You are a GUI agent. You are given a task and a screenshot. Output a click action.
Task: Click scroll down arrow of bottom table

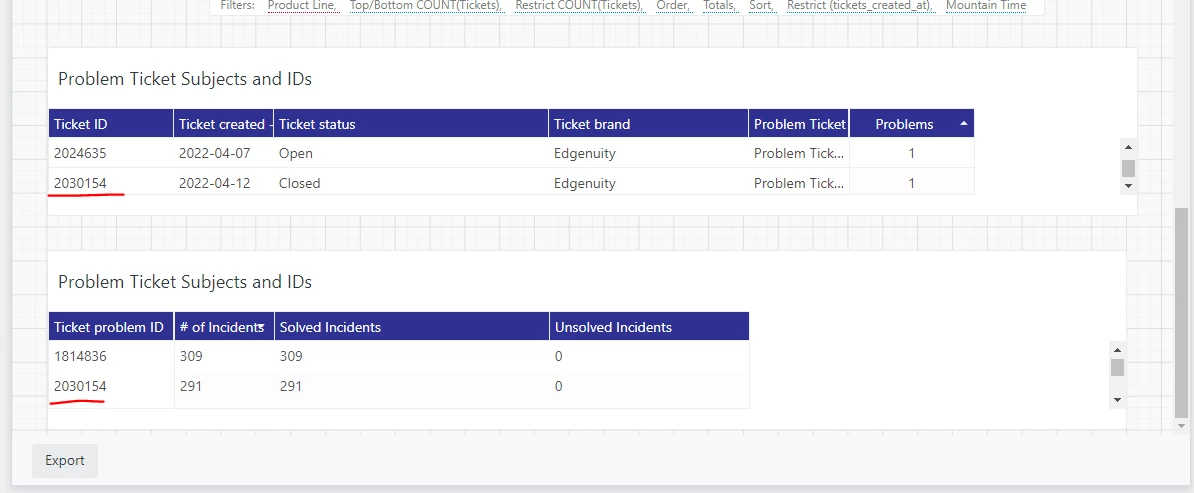1117,399
